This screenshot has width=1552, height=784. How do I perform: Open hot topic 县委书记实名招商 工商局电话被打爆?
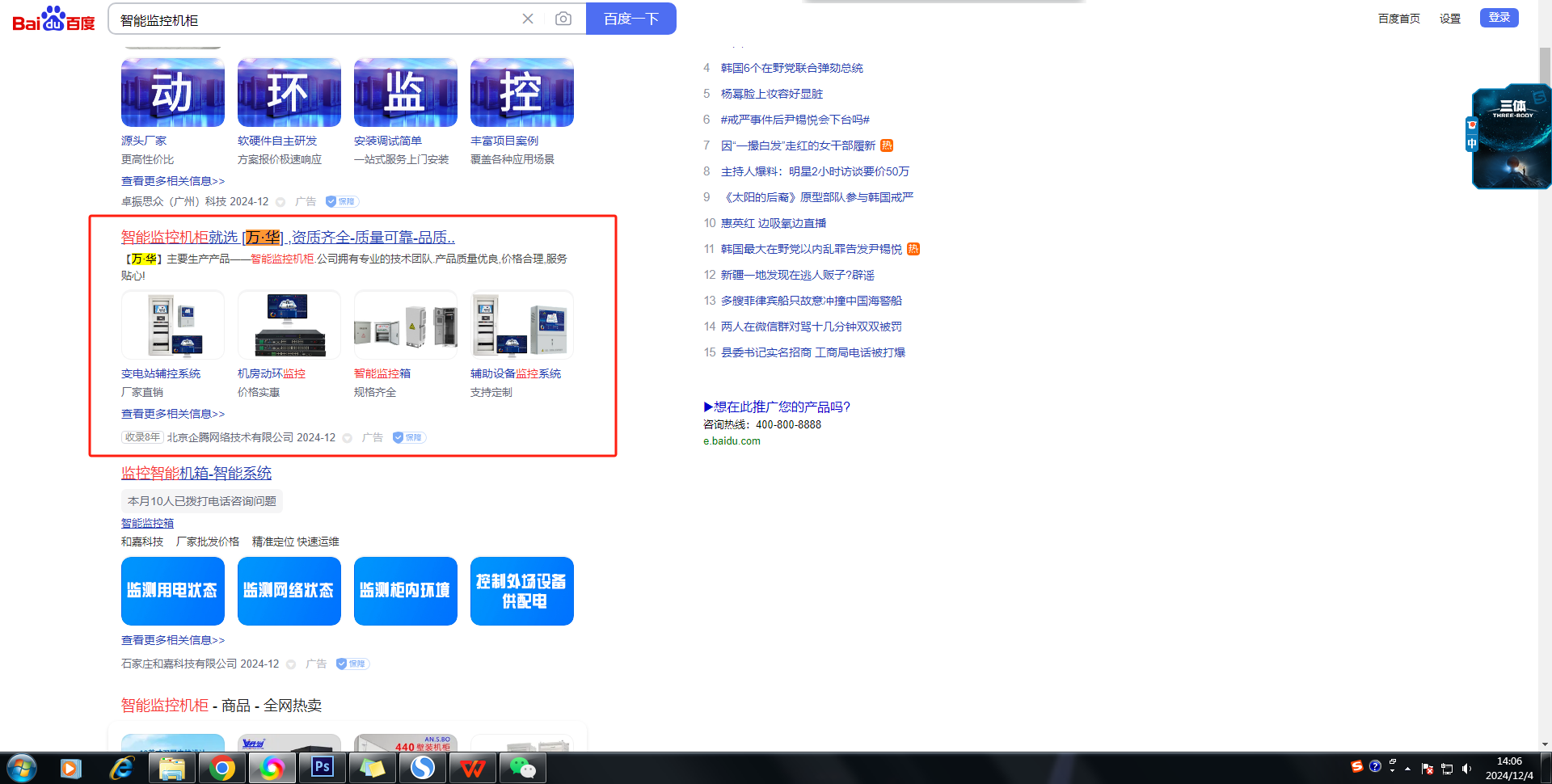[813, 352]
